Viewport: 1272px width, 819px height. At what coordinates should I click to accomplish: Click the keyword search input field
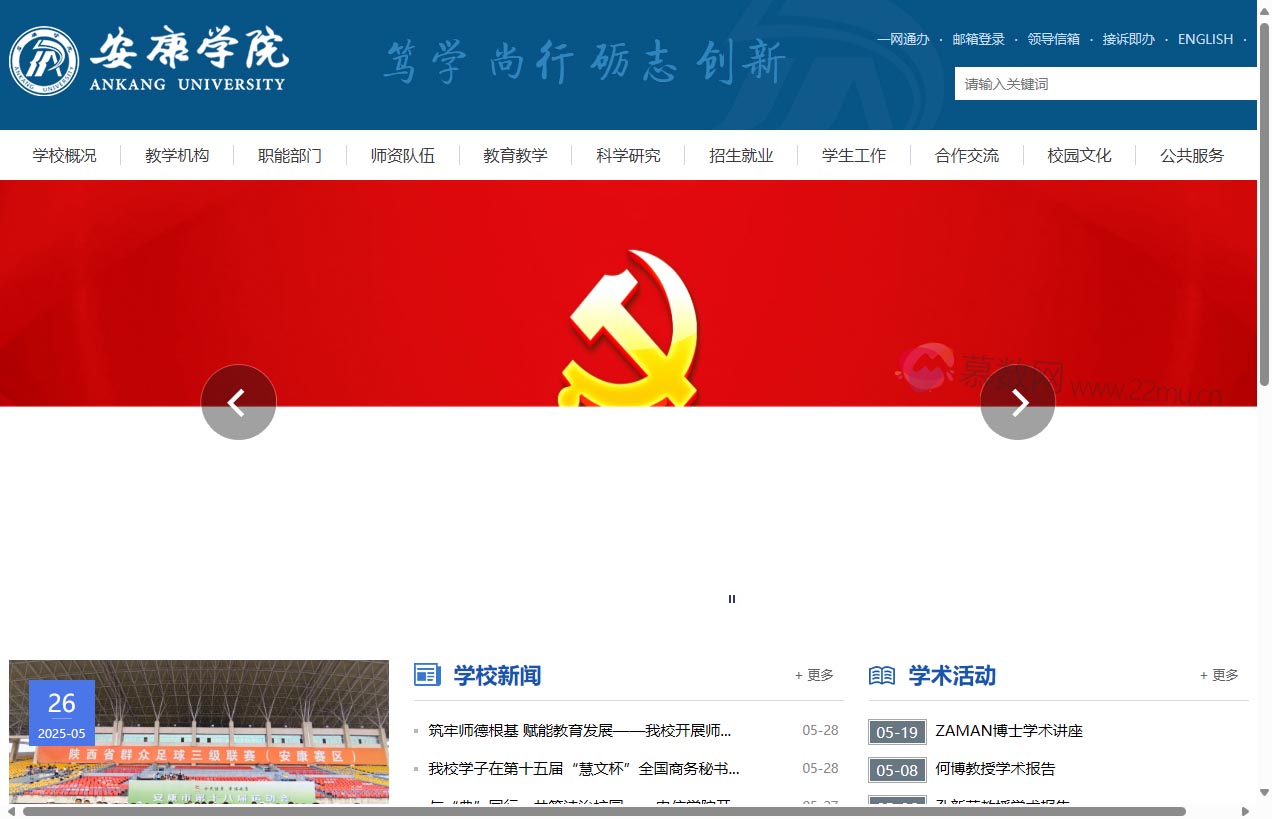pyautogui.click(x=1105, y=84)
